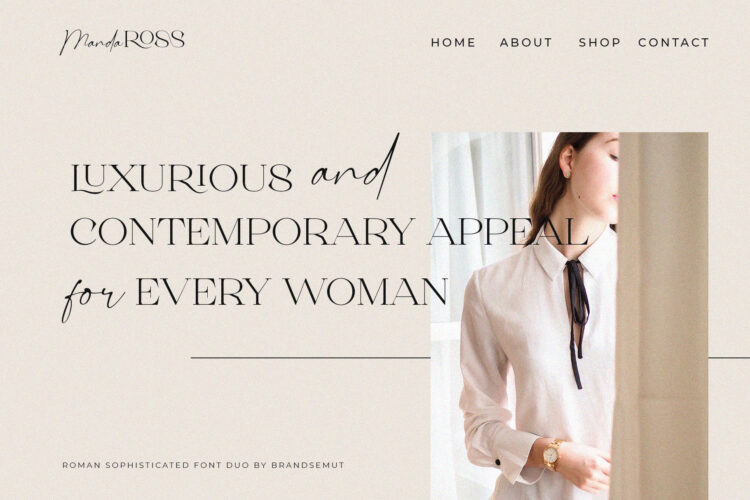Click the script word 'for'

[x=94, y=299]
